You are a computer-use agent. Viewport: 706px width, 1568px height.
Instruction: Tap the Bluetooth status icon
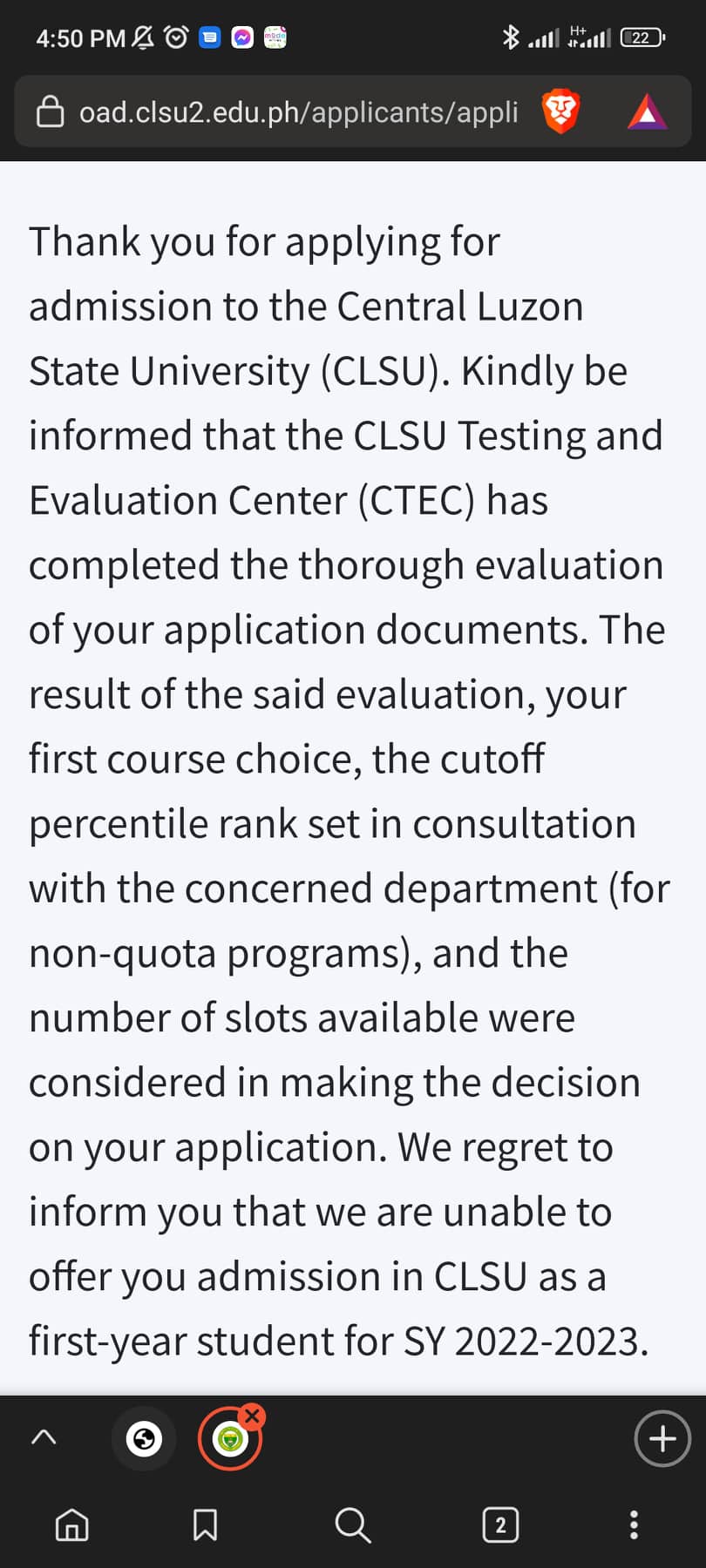511,37
